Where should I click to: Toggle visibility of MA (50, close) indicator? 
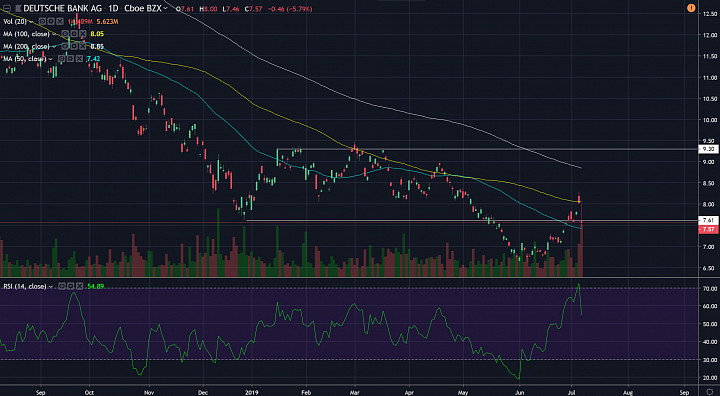point(62,59)
